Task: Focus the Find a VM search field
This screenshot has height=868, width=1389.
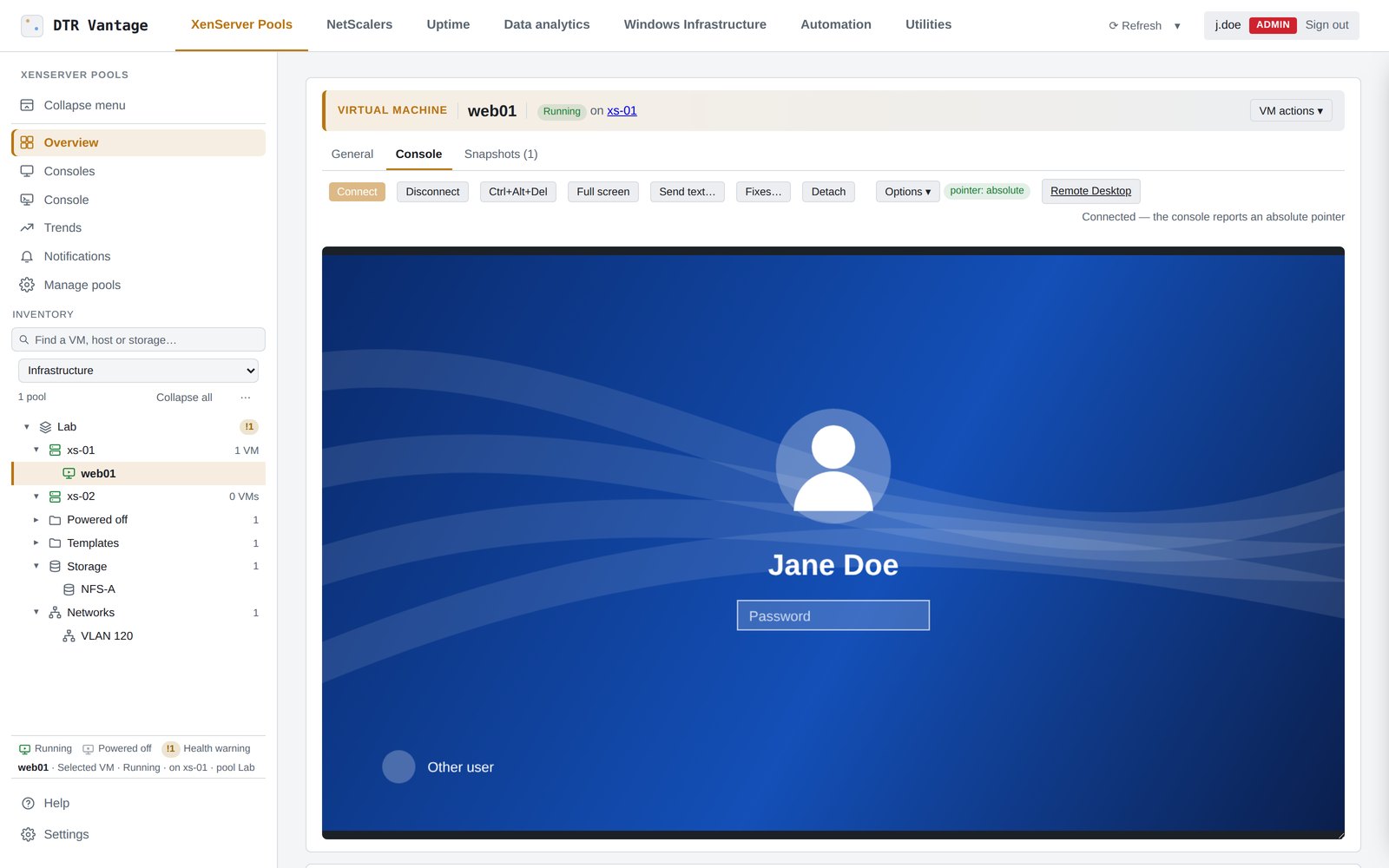Action: click(138, 339)
